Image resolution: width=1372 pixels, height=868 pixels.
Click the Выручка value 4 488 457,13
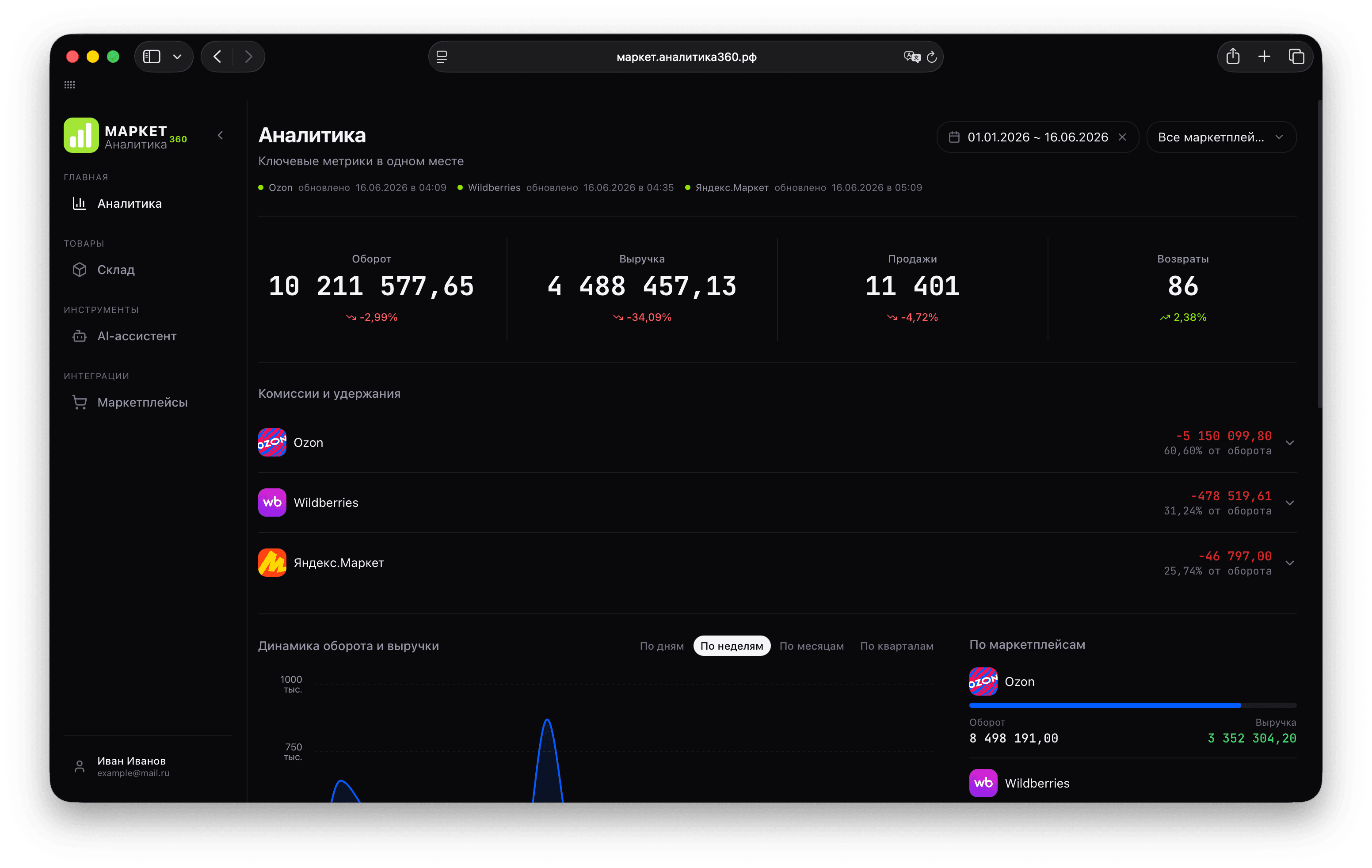[x=642, y=286]
